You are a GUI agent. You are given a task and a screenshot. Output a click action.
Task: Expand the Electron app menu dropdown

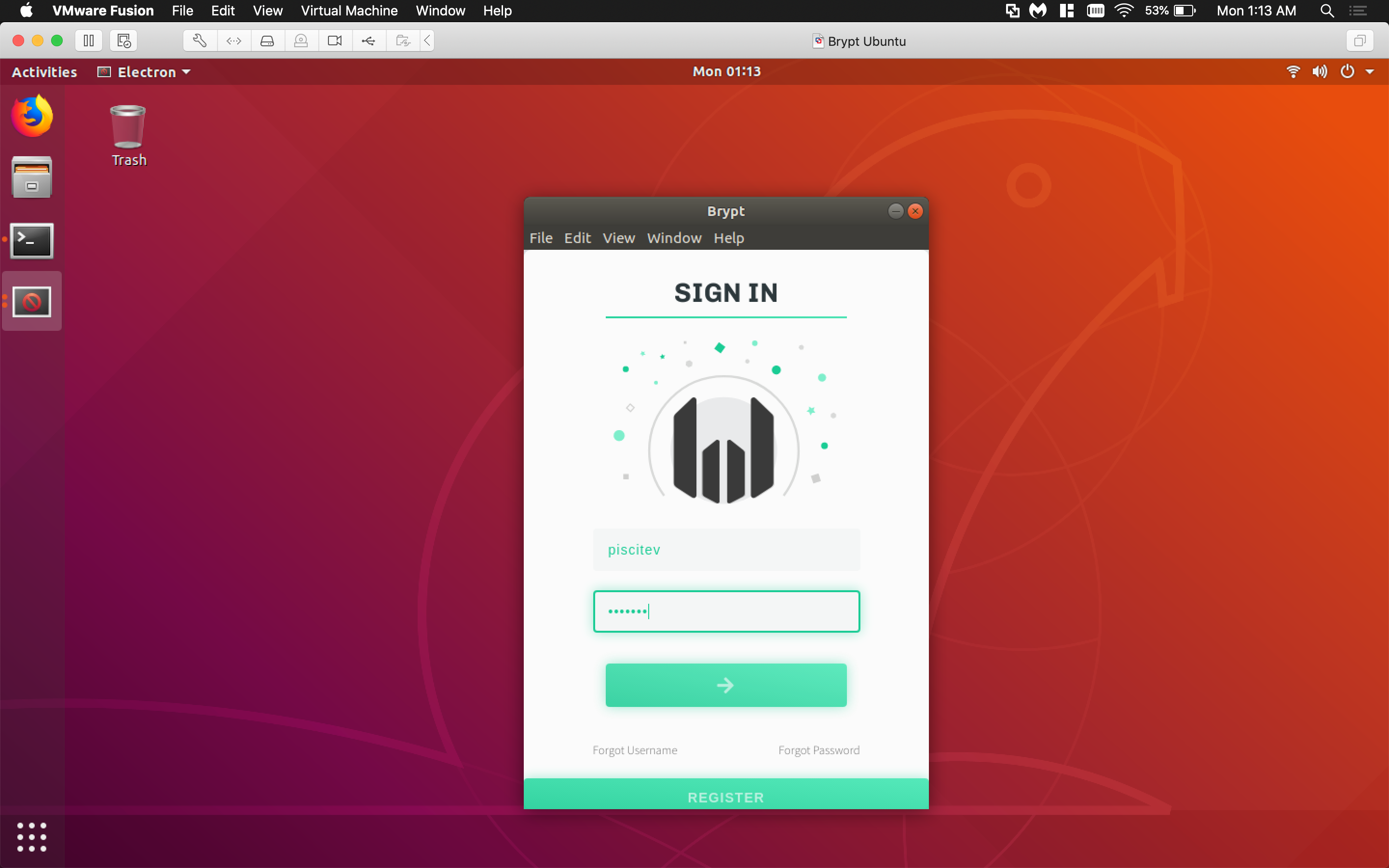[145, 72]
